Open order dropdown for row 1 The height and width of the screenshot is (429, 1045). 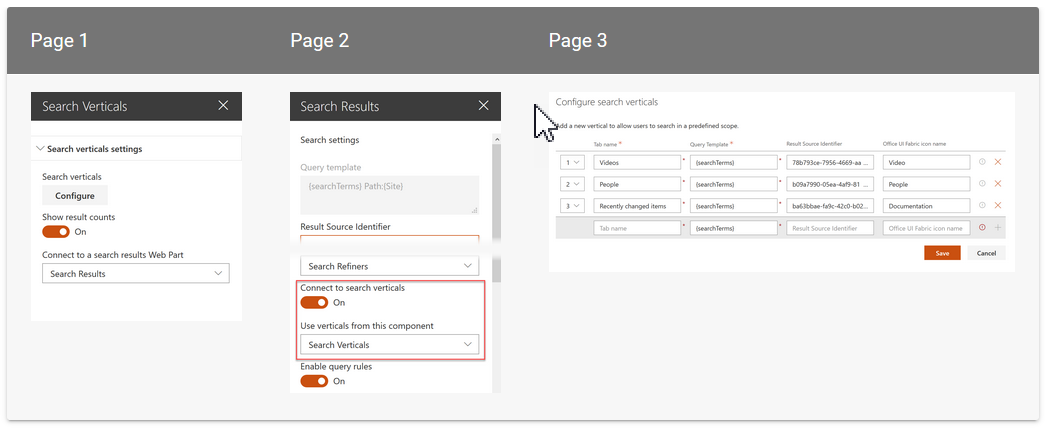tap(572, 162)
